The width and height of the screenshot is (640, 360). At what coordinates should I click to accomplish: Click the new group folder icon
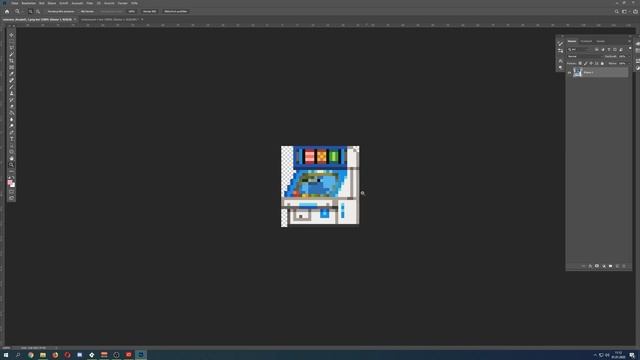click(x=610, y=266)
